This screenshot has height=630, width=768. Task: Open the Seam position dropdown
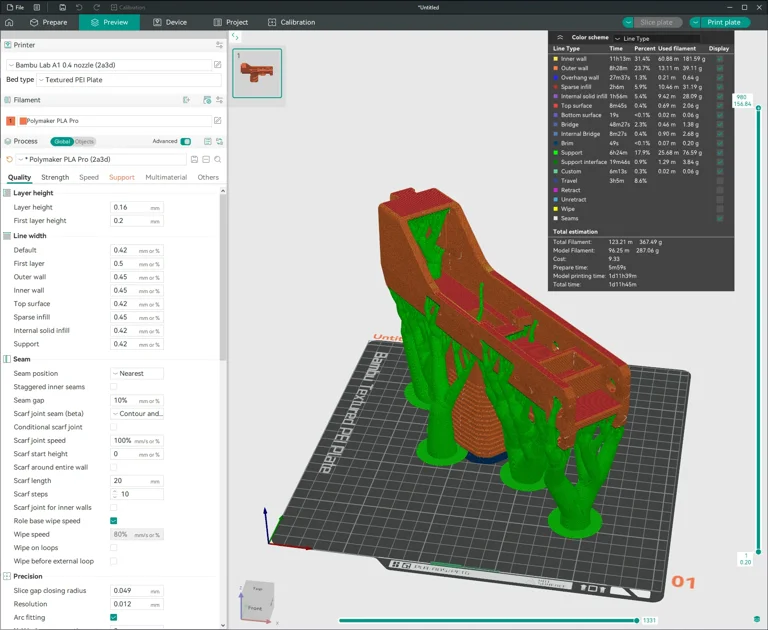(x=136, y=373)
